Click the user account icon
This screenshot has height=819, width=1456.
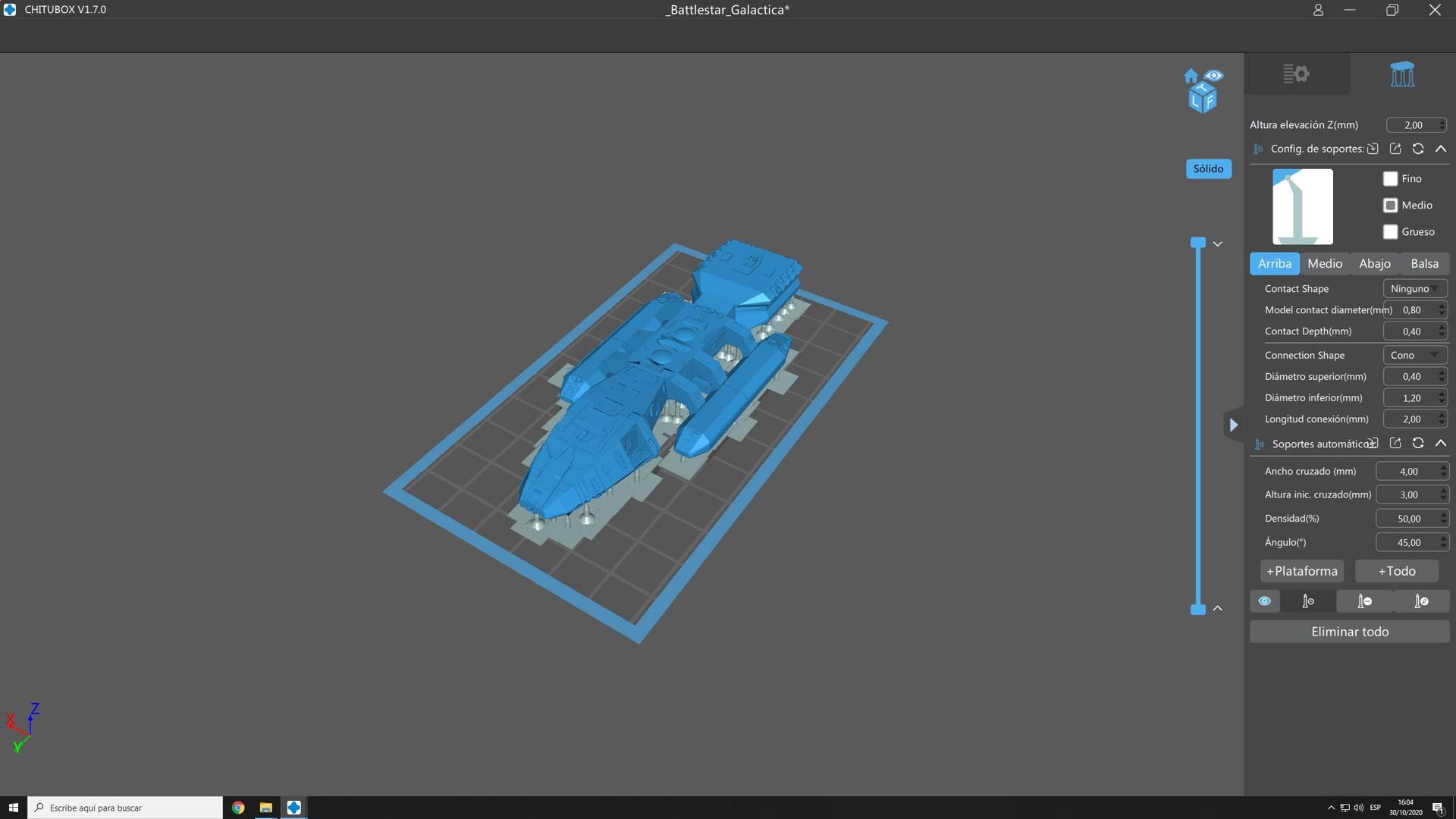(x=1318, y=10)
